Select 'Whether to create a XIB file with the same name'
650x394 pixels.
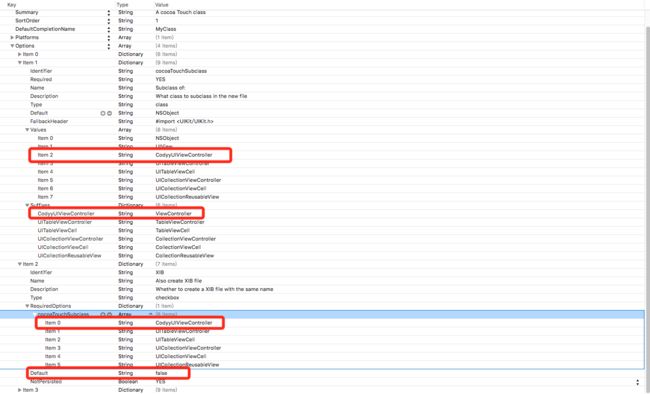(x=214, y=289)
